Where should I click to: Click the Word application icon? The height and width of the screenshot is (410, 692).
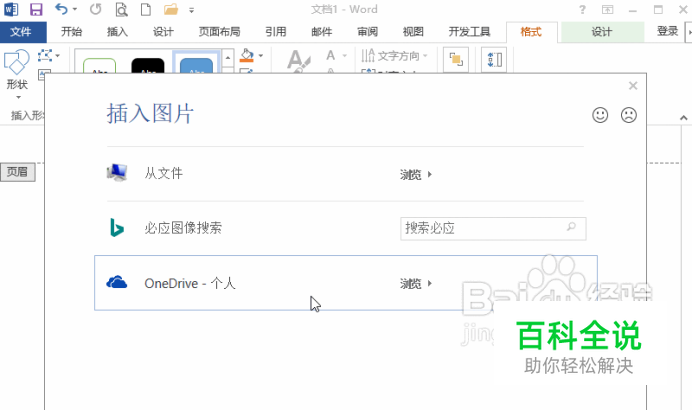11,9
